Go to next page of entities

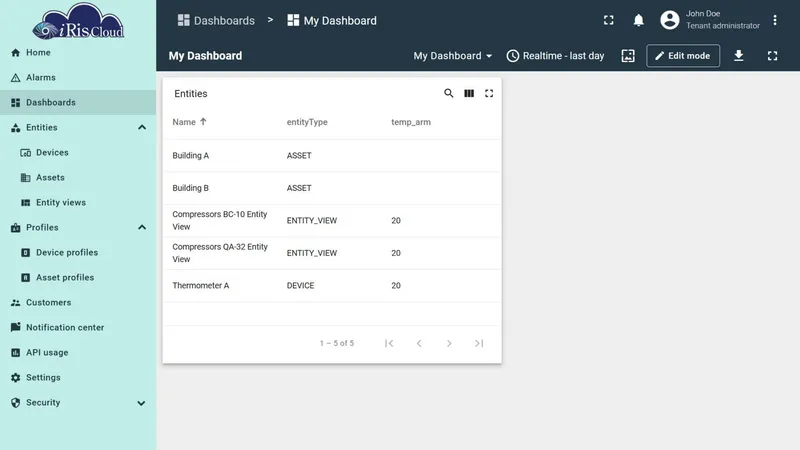449,343
